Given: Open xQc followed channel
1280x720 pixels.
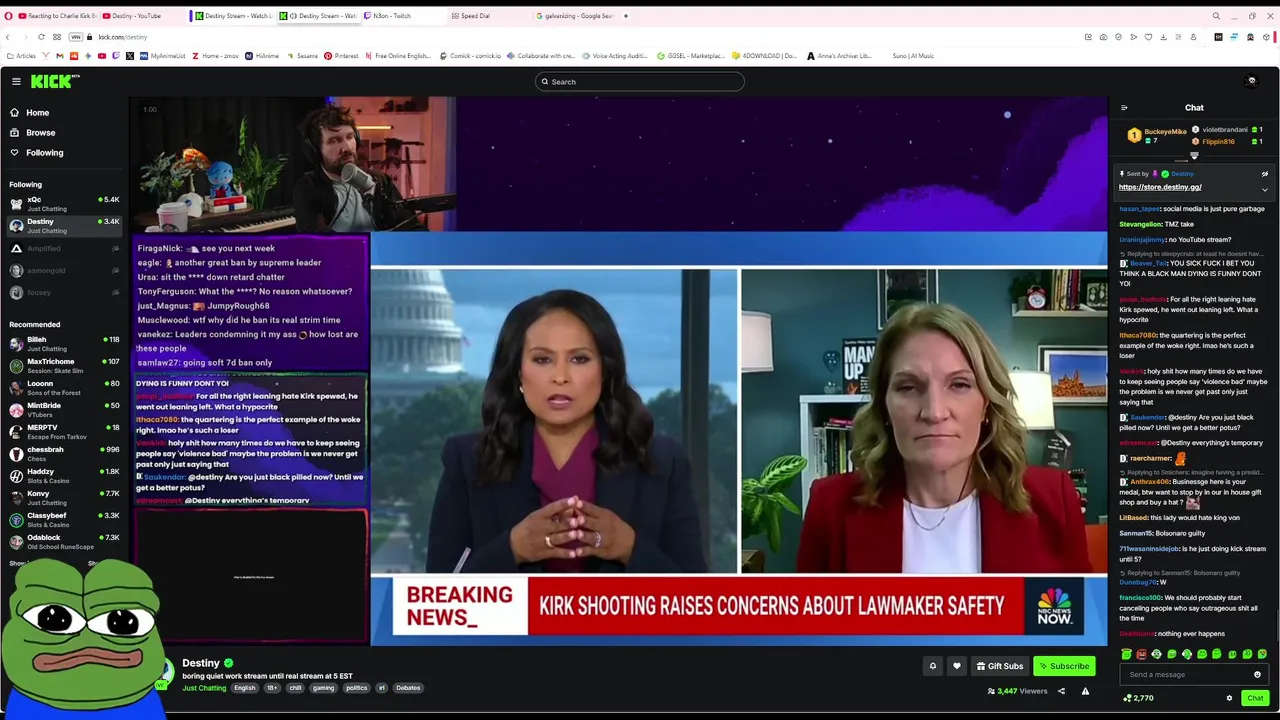Looking at the screenshot, I should [x=64, y=203].
